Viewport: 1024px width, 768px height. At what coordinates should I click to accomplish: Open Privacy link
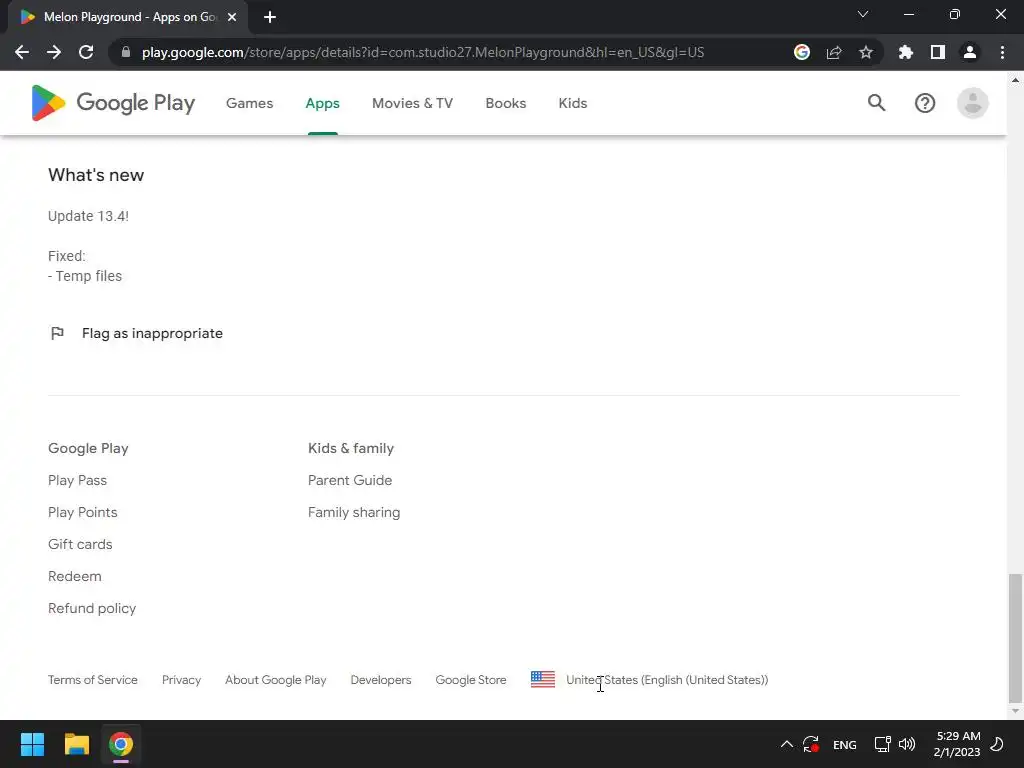pos(182,680)
